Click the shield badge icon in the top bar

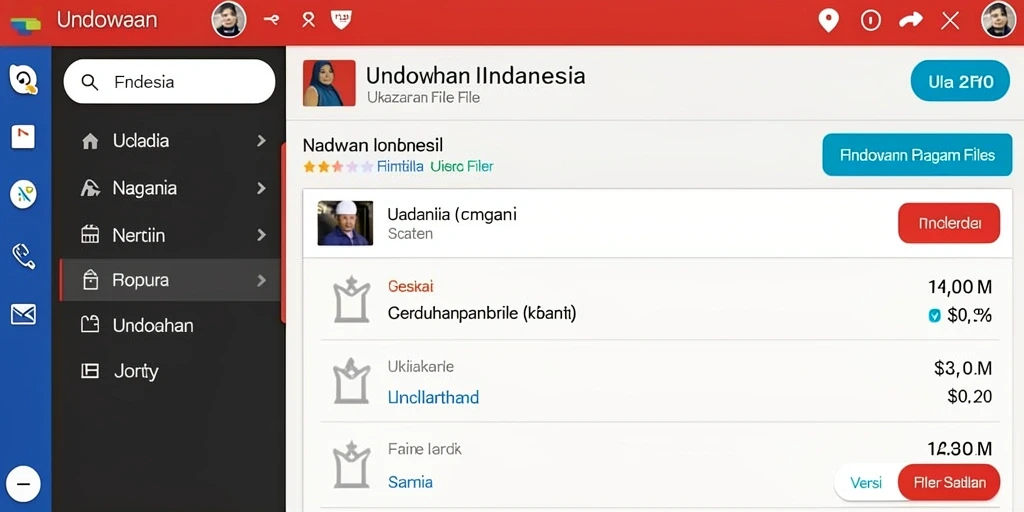(342, 20)
